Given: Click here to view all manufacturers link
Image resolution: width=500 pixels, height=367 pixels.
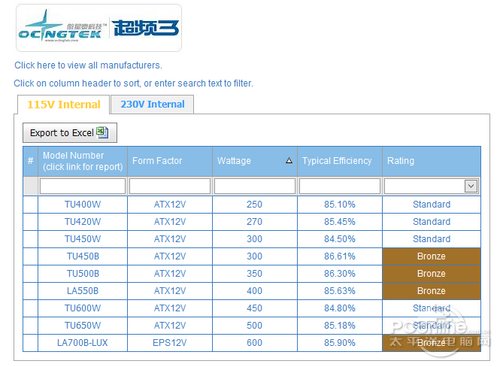Looking at the screenshot, I should pos(88,65).
